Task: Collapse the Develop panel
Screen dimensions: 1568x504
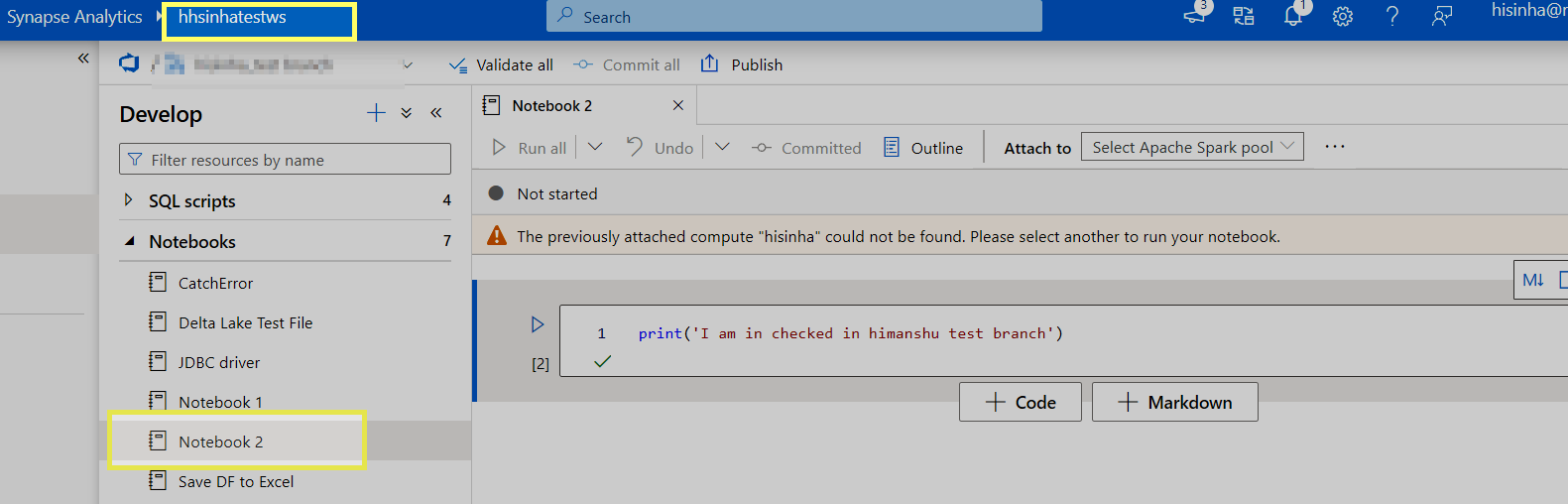Action: tap(436, 113)
